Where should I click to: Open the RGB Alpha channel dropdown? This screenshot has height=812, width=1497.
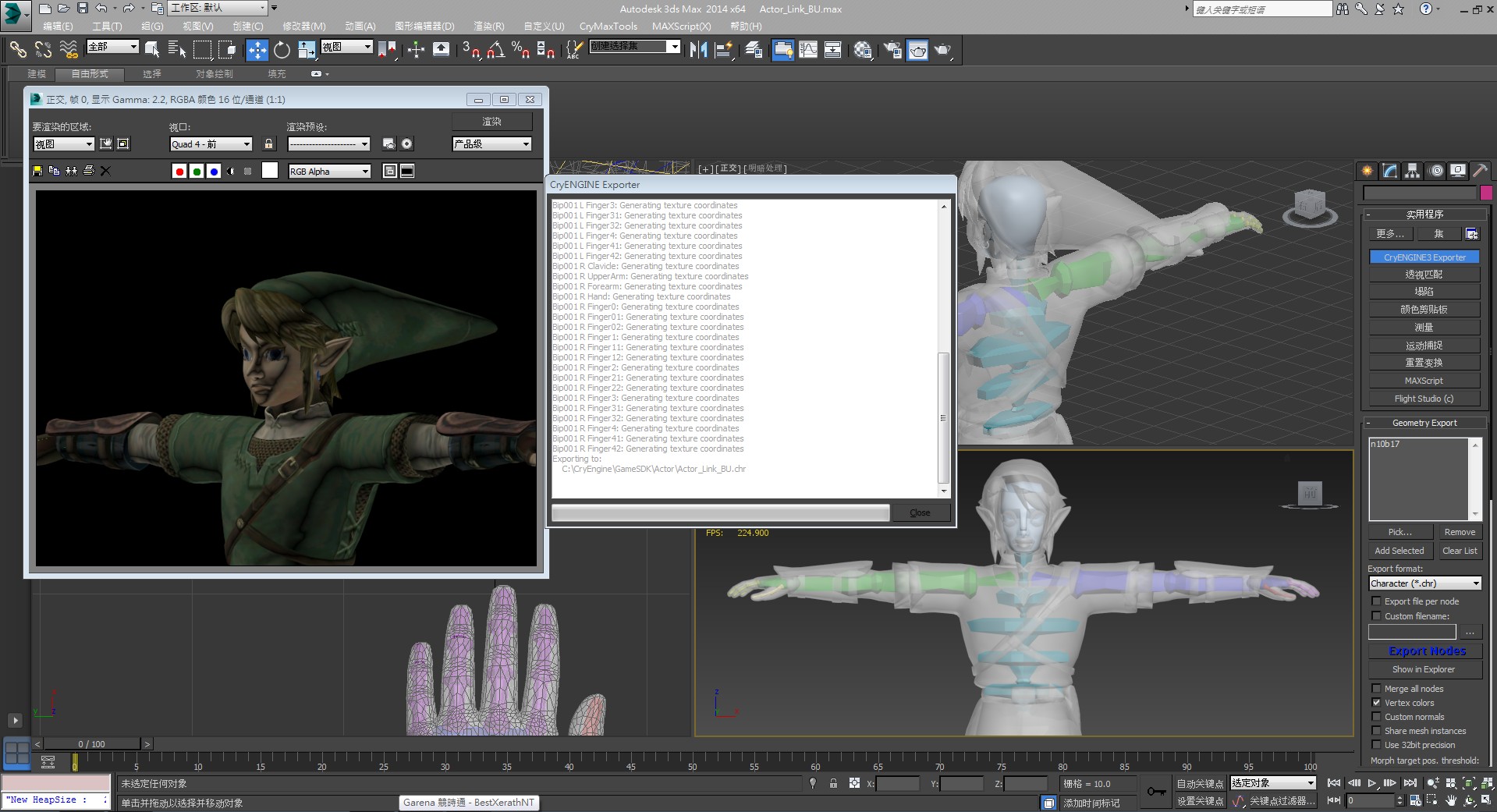click(x=329, y=172)
